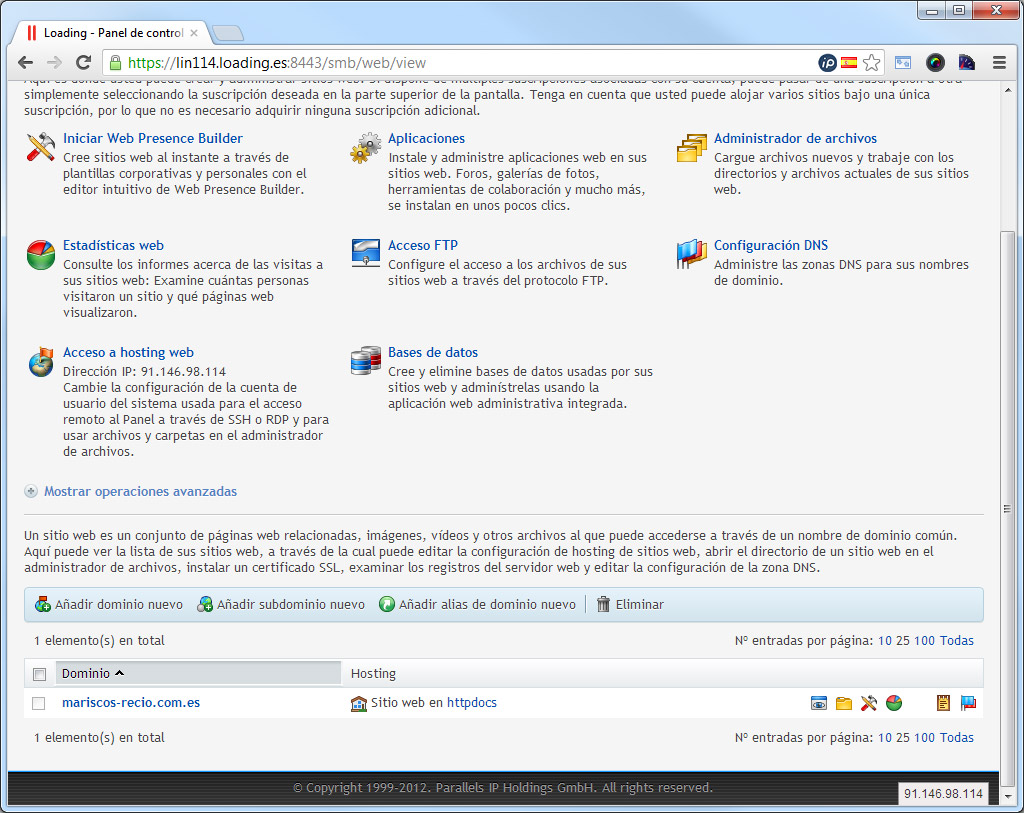The width and height of the screenshot is (1024, 813).
Task: Open Acceso a hosting web link
Action: coord(128,353)
